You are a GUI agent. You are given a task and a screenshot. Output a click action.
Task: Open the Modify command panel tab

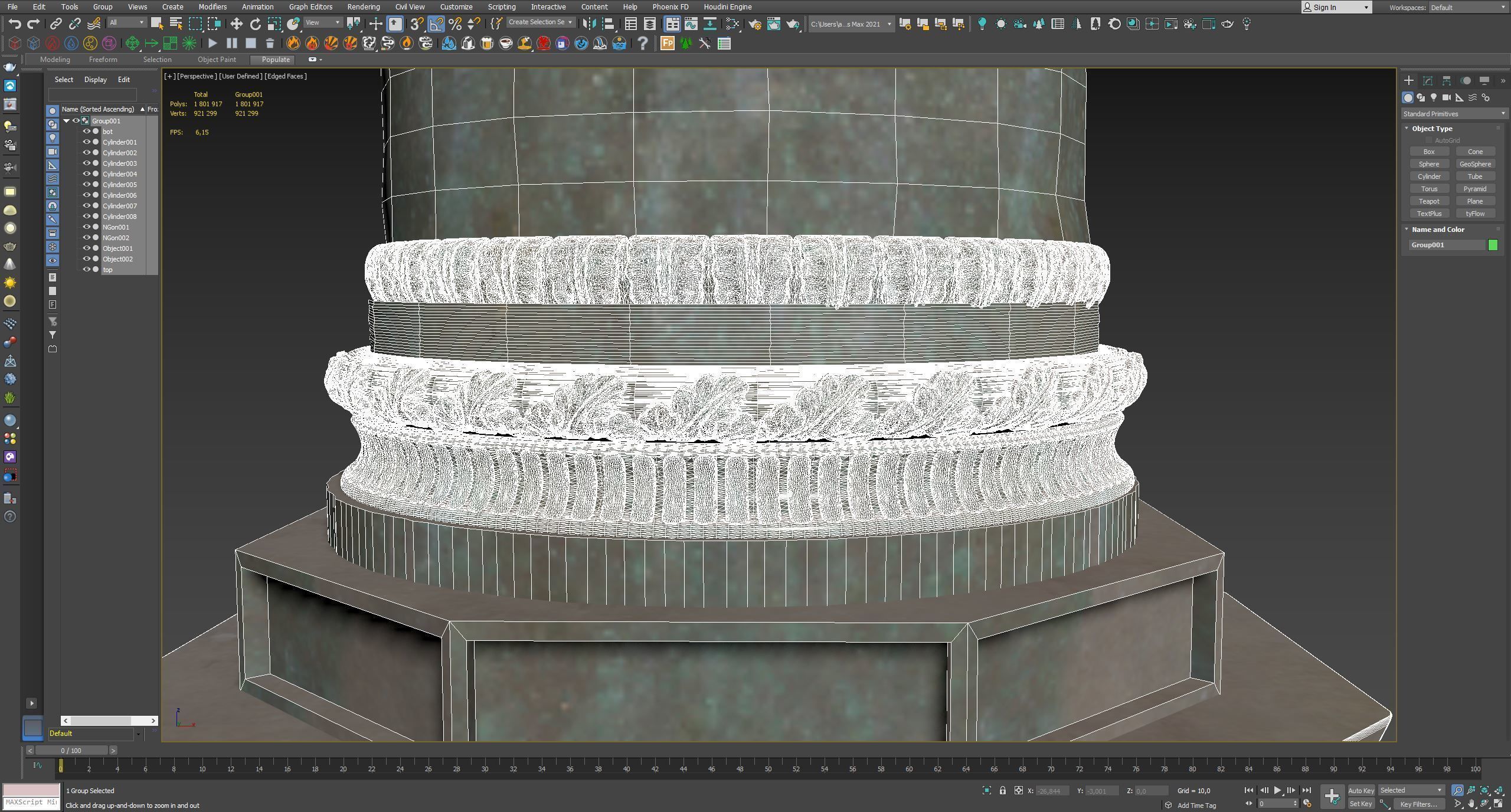tap(1427, 81)
